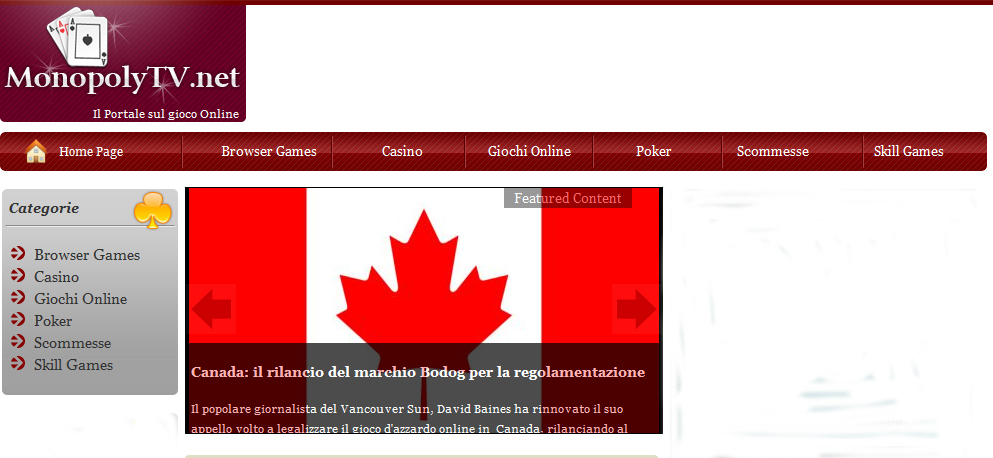Click the tagline Il Portale sul gioco Online
993x458 pixels.
point(165,114)
